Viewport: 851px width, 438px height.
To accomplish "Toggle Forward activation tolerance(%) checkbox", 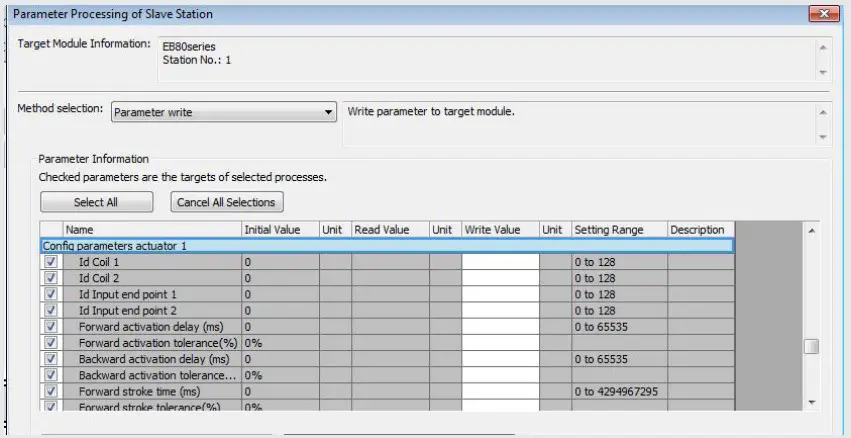I will 52,343.
